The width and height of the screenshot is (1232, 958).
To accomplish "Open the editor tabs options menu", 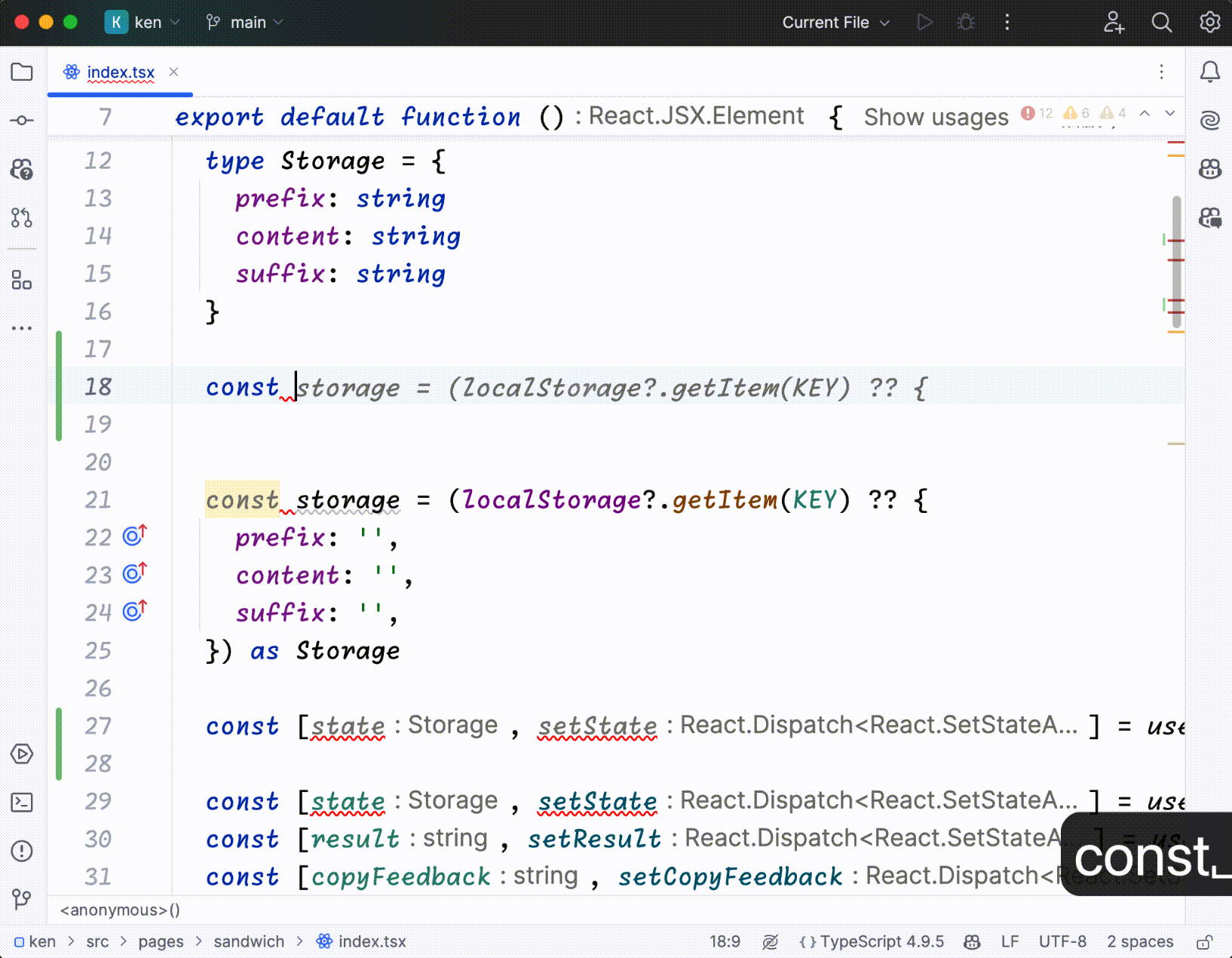I will click(1161, 72).
